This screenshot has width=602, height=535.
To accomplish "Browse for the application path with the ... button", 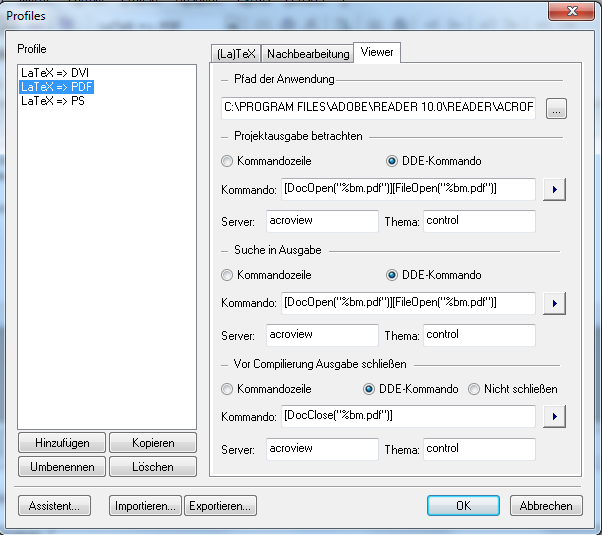I will pos(556,109).
